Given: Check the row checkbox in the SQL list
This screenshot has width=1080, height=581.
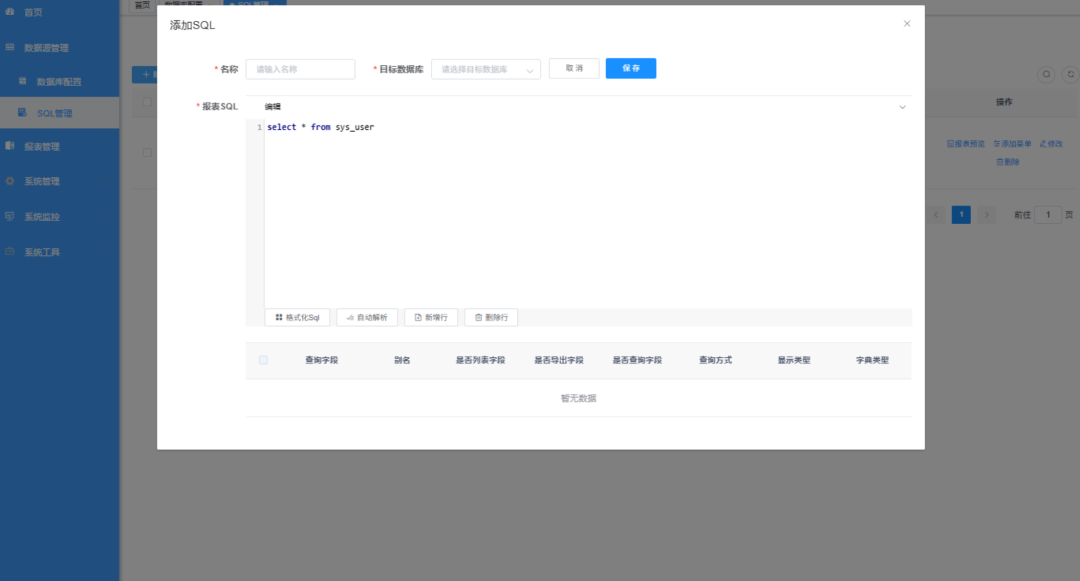Looking at the screenshot, I should (x=148, y=152).
